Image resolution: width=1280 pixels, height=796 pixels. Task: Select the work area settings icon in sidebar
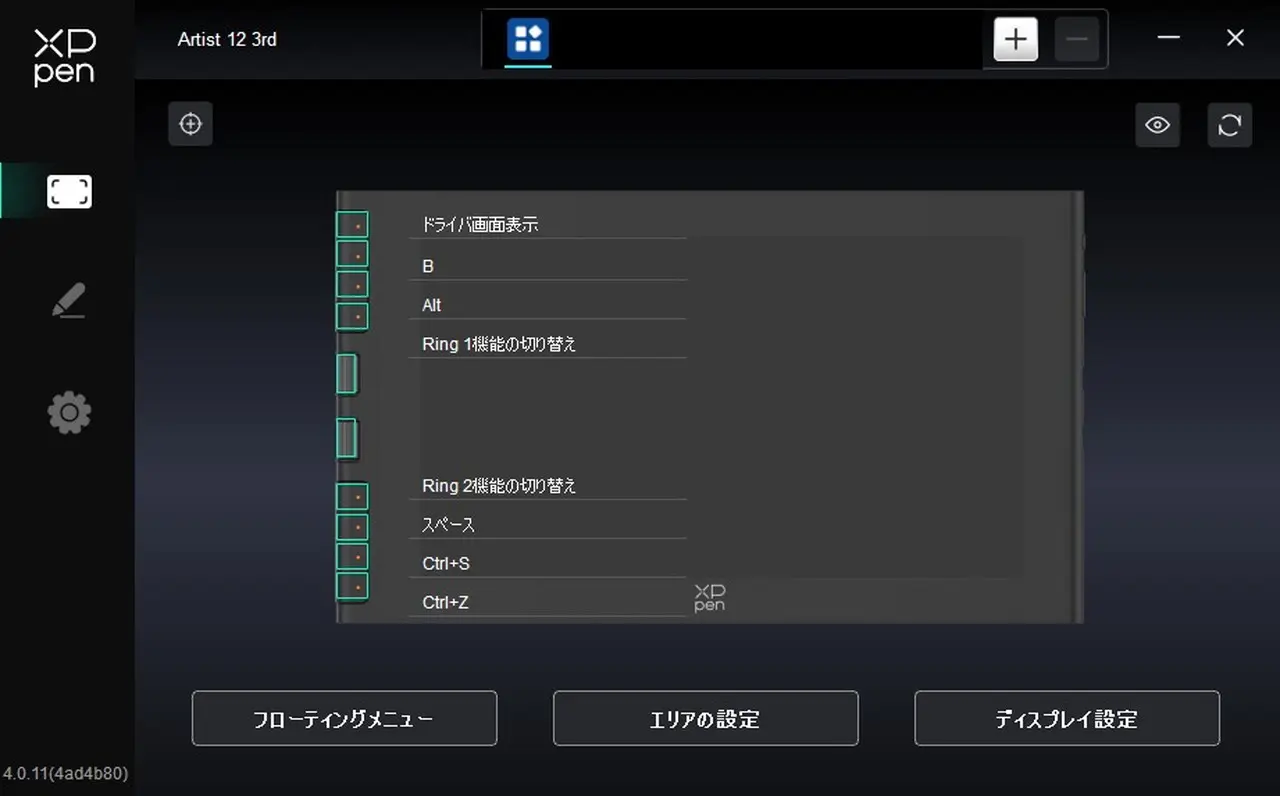coord(67,191)
